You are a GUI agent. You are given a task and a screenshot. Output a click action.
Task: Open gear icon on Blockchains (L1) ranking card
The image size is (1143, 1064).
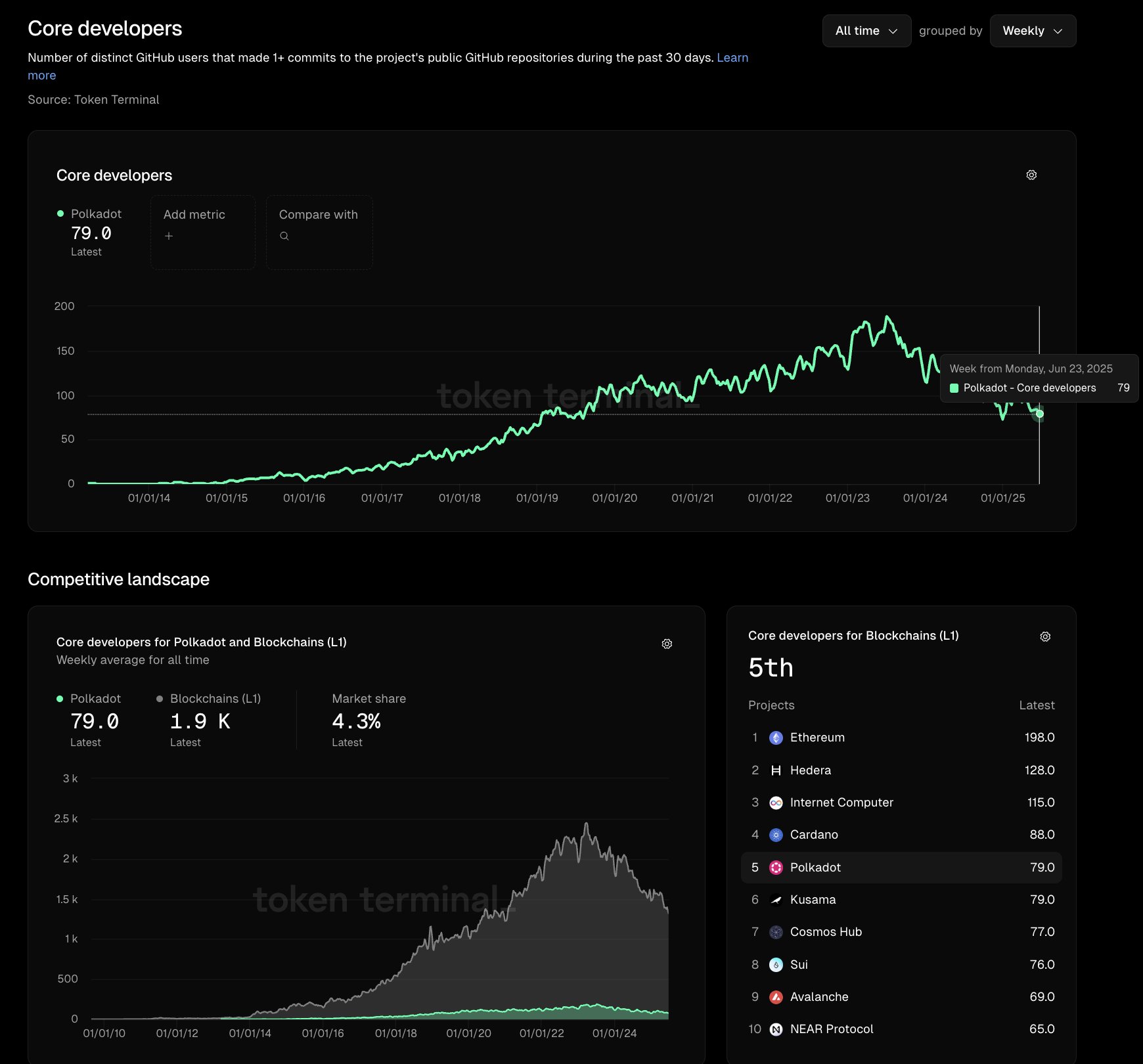[1045, 636]
